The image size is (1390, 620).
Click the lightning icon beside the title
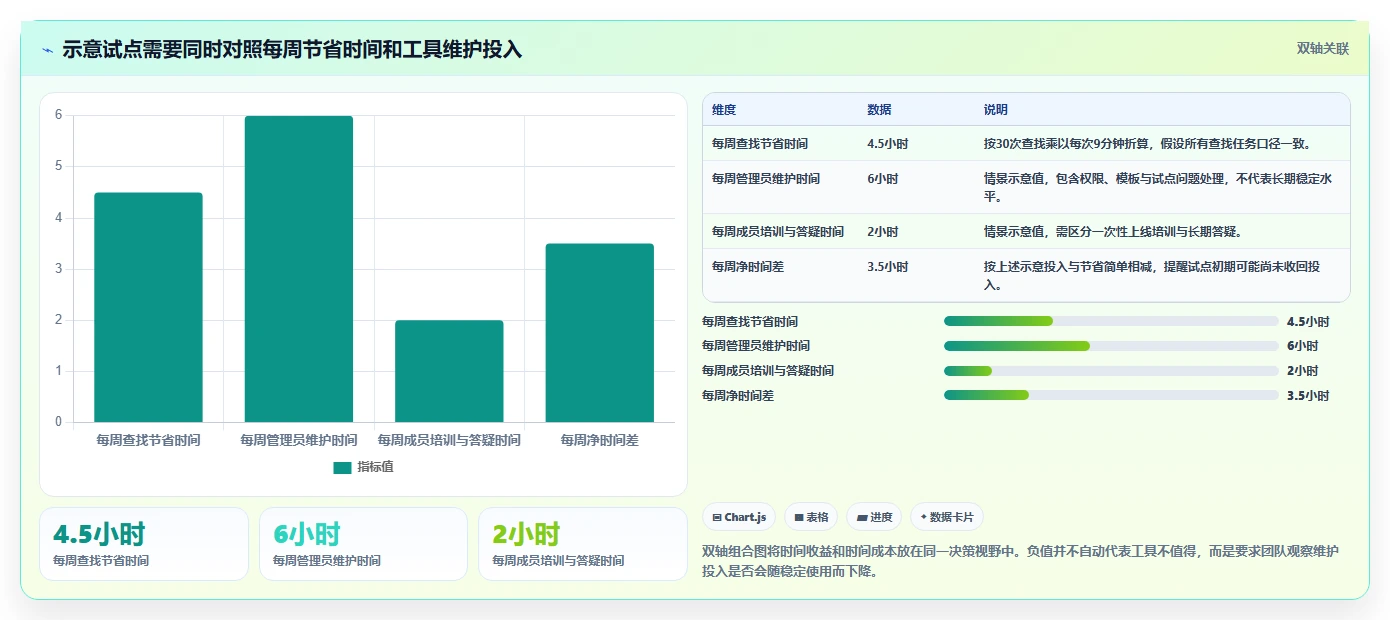point(48,50)
